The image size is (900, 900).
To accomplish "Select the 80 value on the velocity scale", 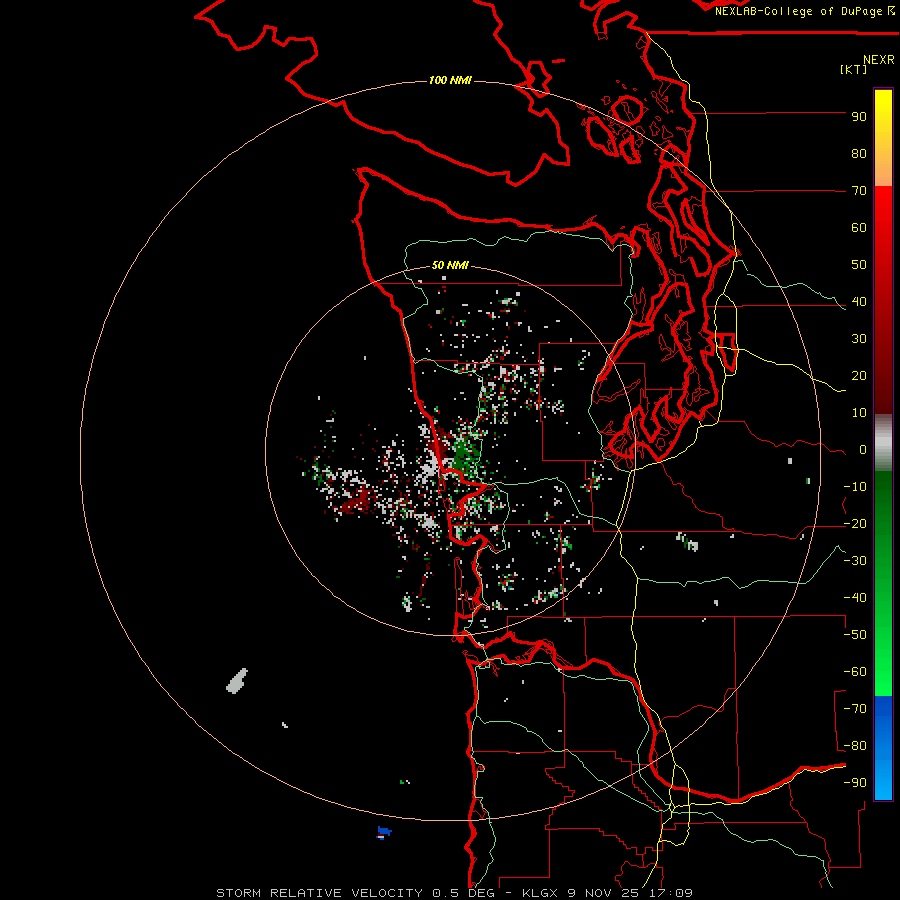I will point(859,153).
